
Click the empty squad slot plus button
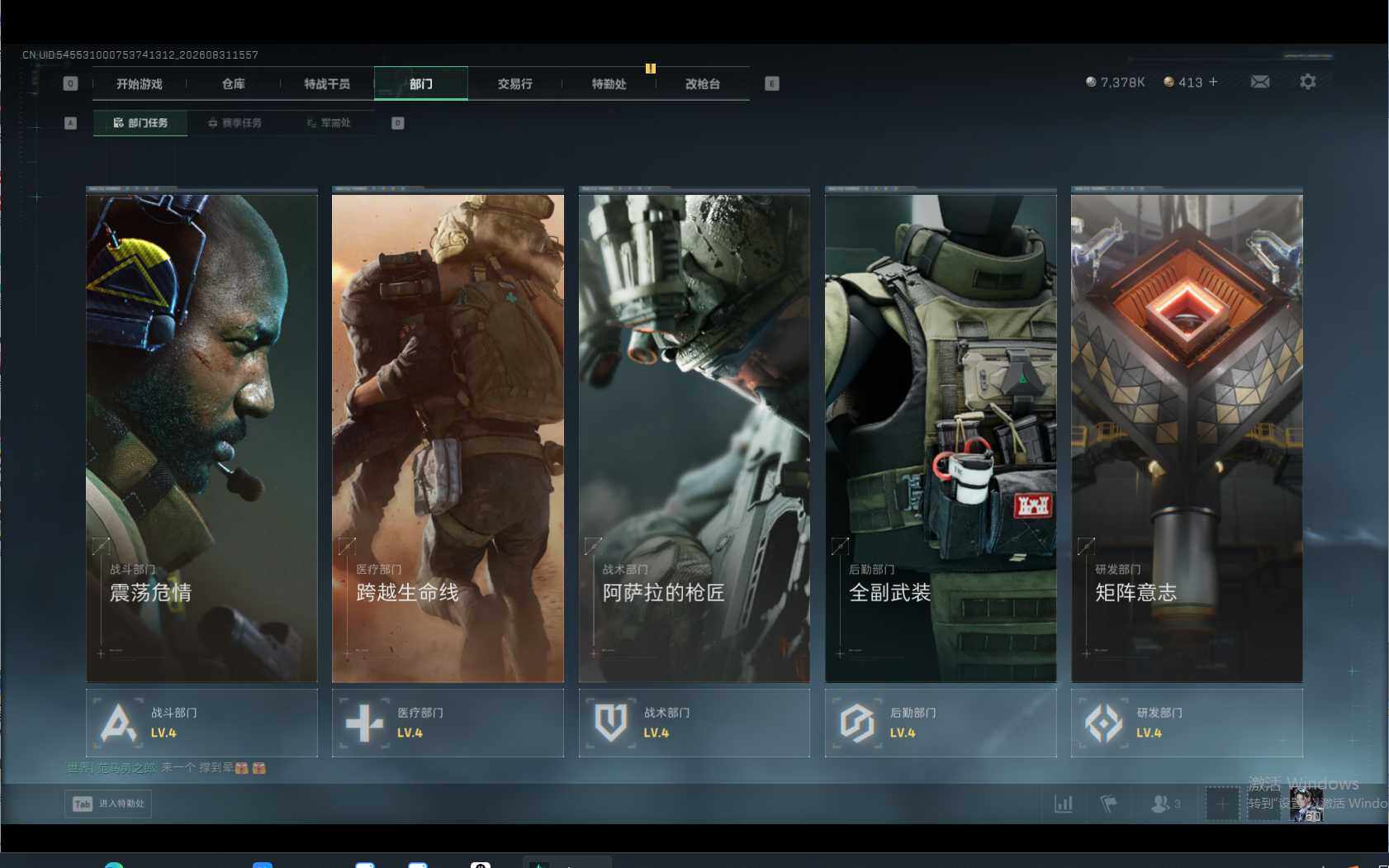pyautogui.click(x=1222, y=804)
